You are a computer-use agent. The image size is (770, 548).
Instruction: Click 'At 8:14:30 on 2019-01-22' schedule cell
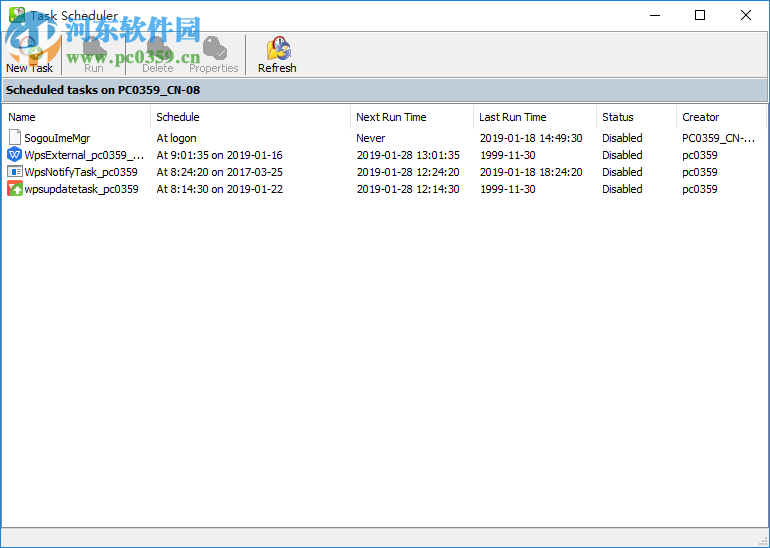click(x=220, y=189)
